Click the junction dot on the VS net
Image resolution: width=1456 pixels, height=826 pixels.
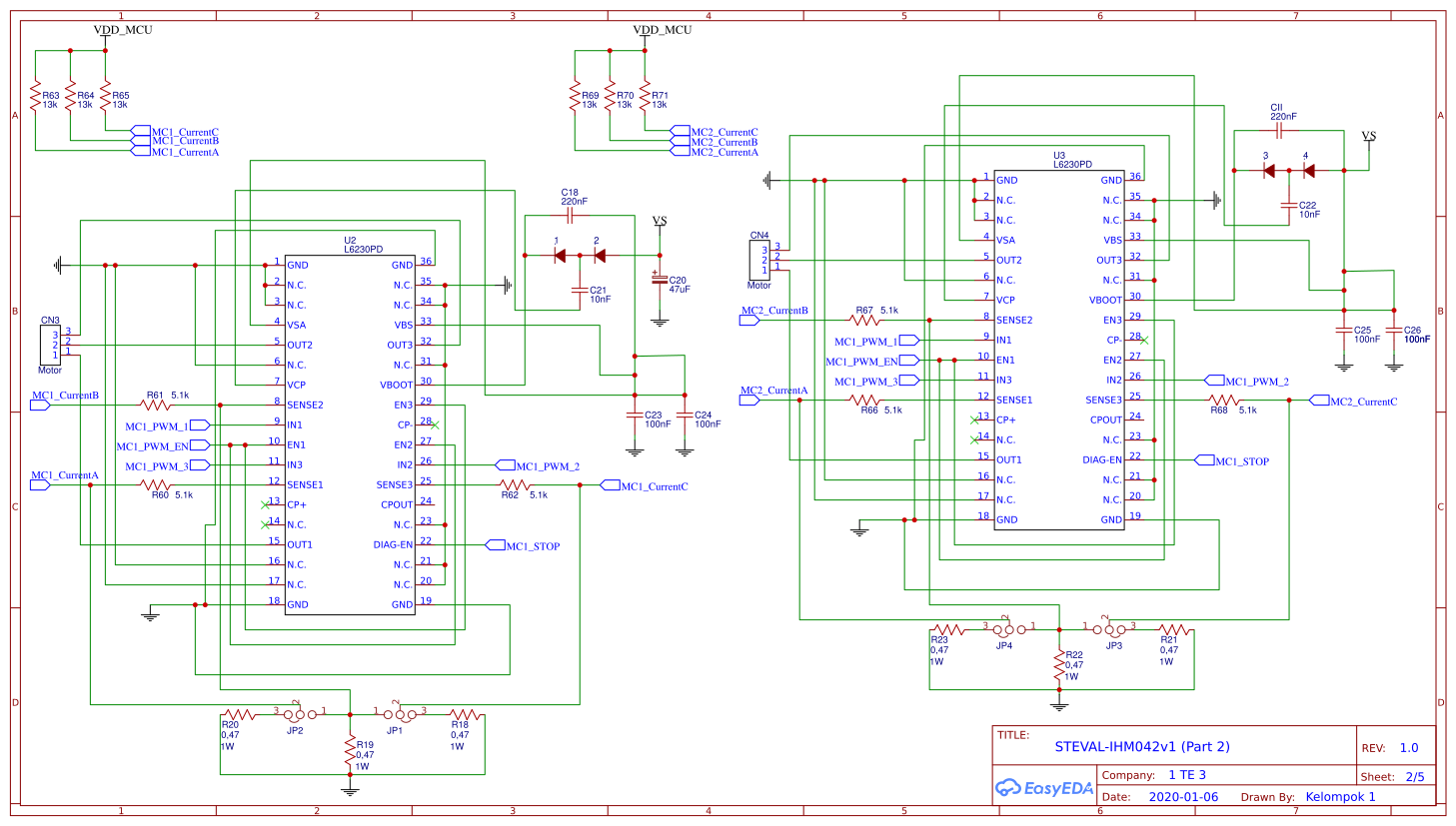tap(660, 256)
